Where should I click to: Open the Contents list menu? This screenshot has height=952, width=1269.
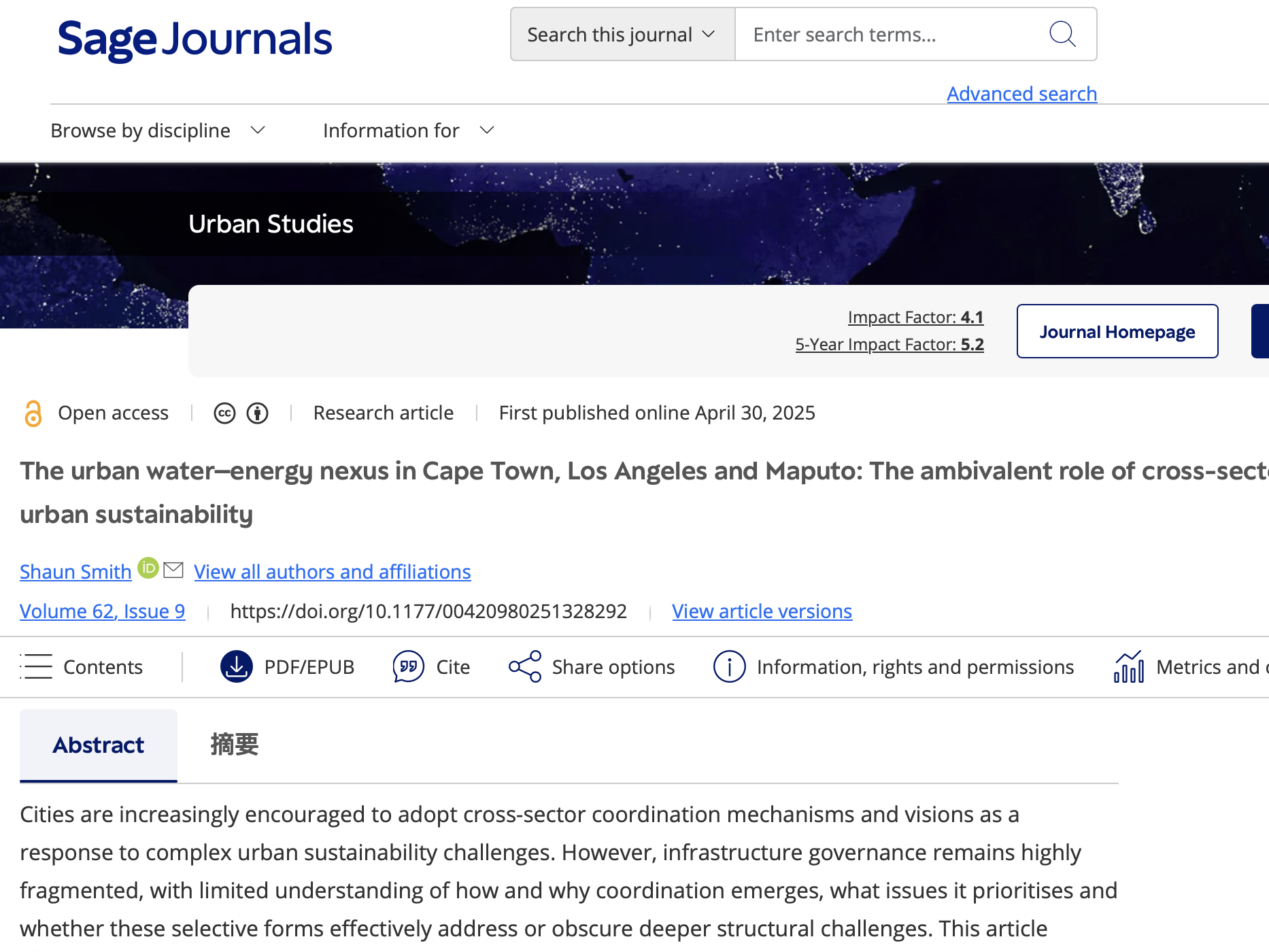click(x=82, y=666)
